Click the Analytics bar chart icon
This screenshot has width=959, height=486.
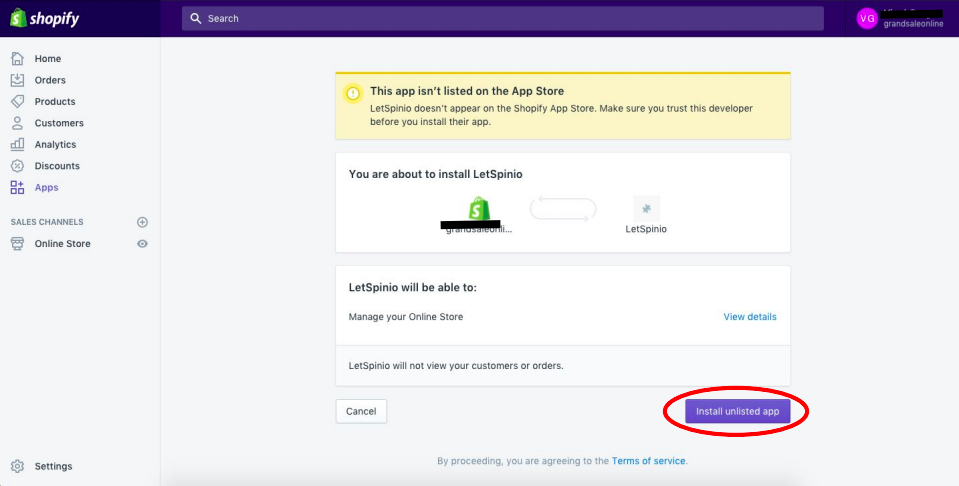pyautogui.click(x=17, y=144)
